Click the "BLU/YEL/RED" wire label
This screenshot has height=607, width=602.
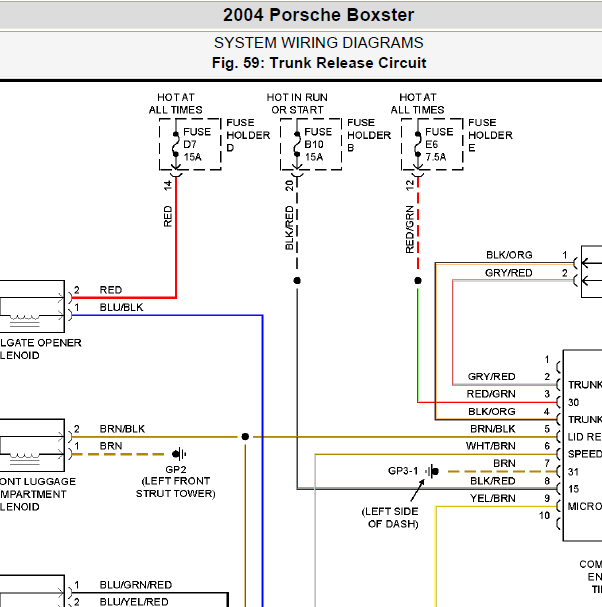tap(134, 602)
